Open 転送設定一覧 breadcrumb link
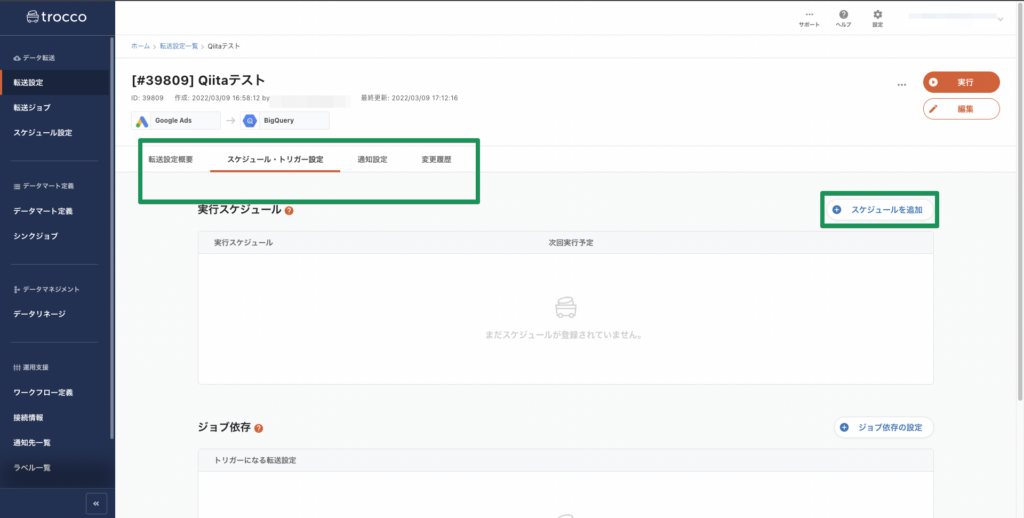1024x518 pixels. [179, 46]
